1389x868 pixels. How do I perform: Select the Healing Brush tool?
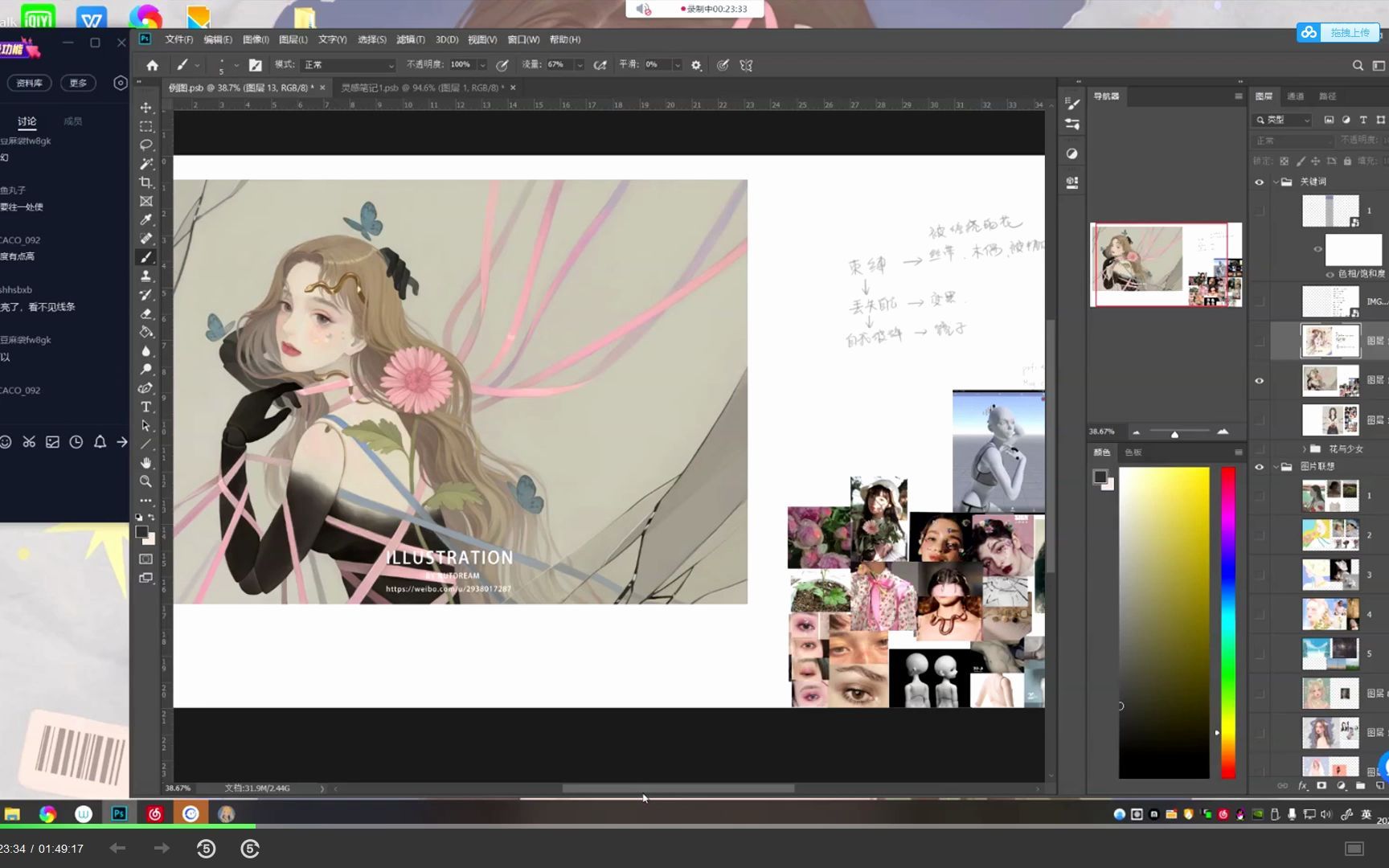click(145, 239)
